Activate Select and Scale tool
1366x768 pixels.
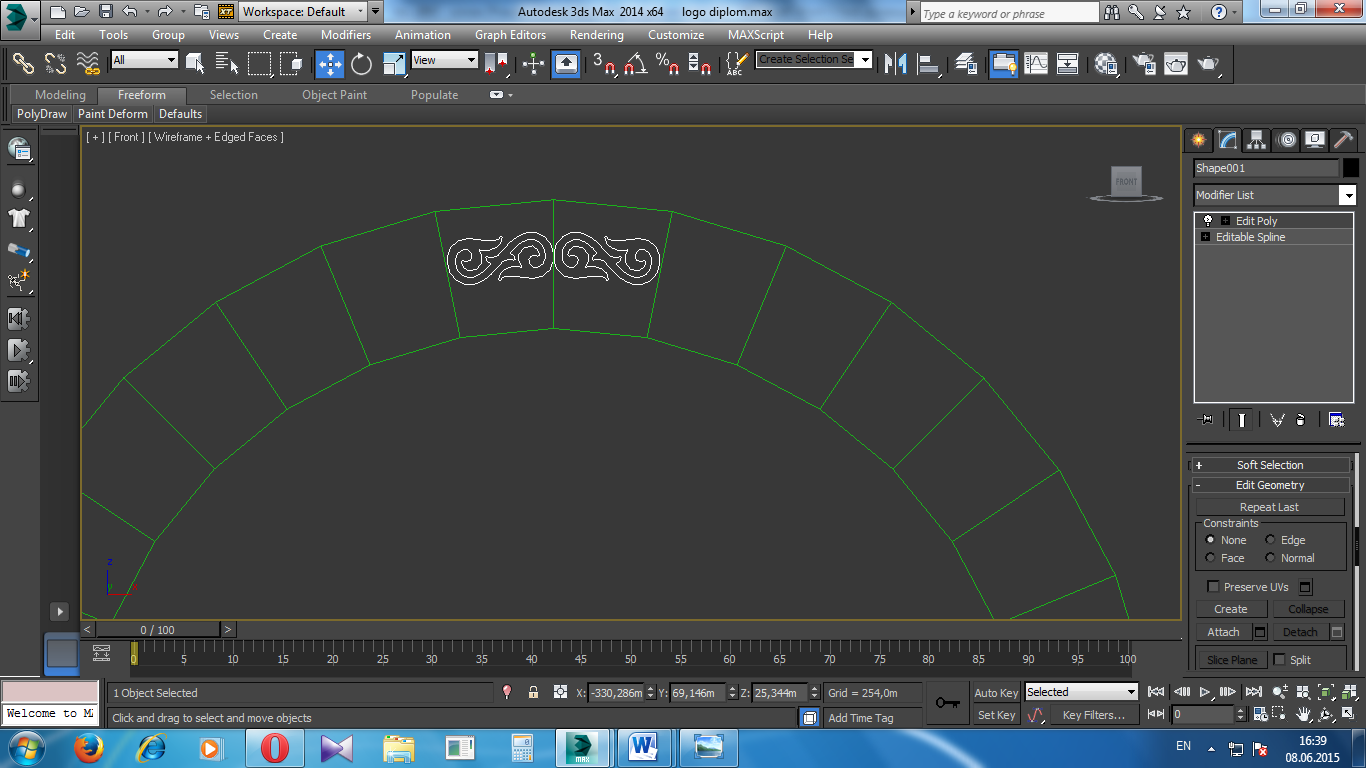pos(394,63)
